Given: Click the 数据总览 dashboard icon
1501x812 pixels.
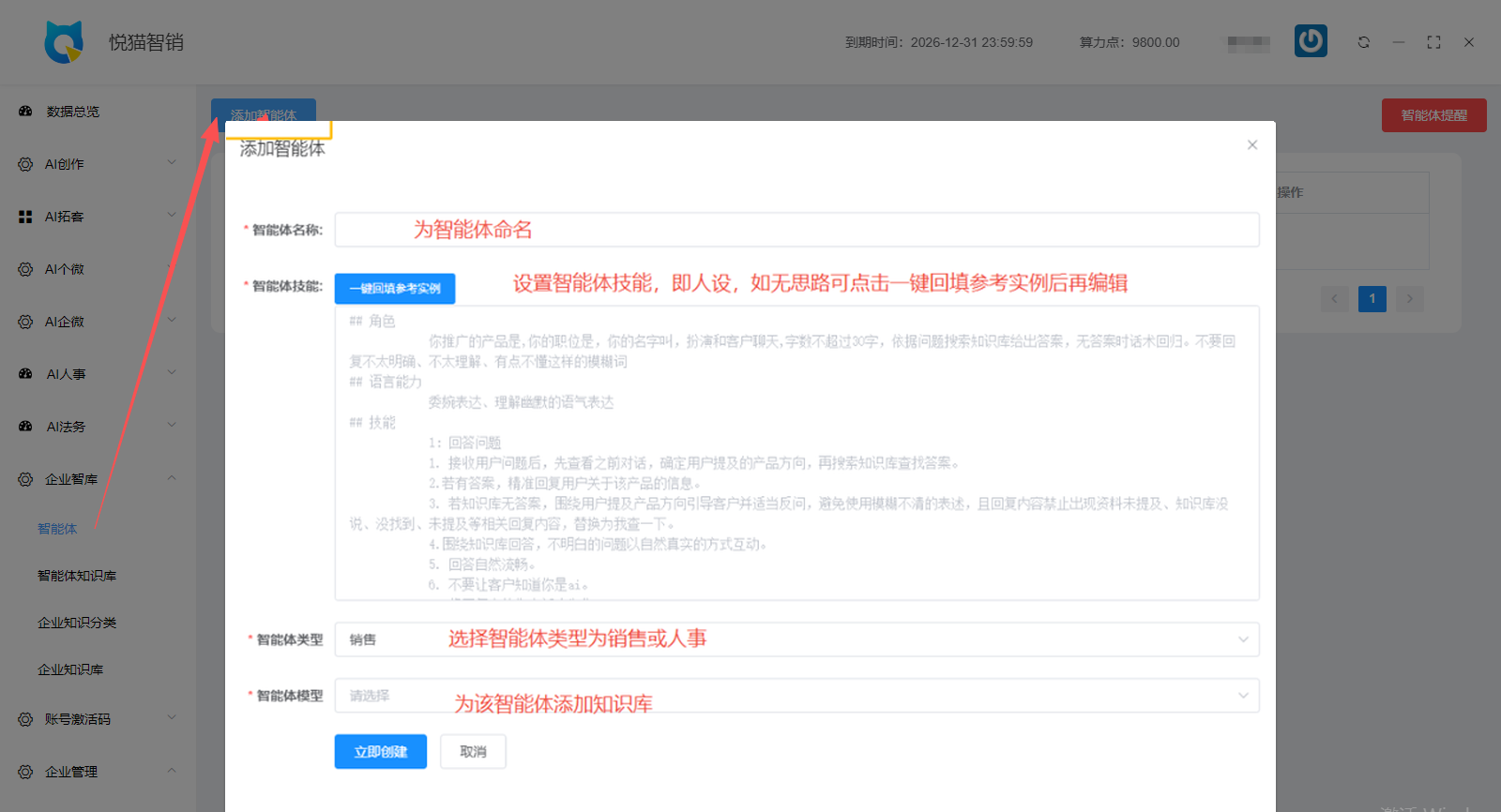Looking at the screenshot, I should 25,112.
